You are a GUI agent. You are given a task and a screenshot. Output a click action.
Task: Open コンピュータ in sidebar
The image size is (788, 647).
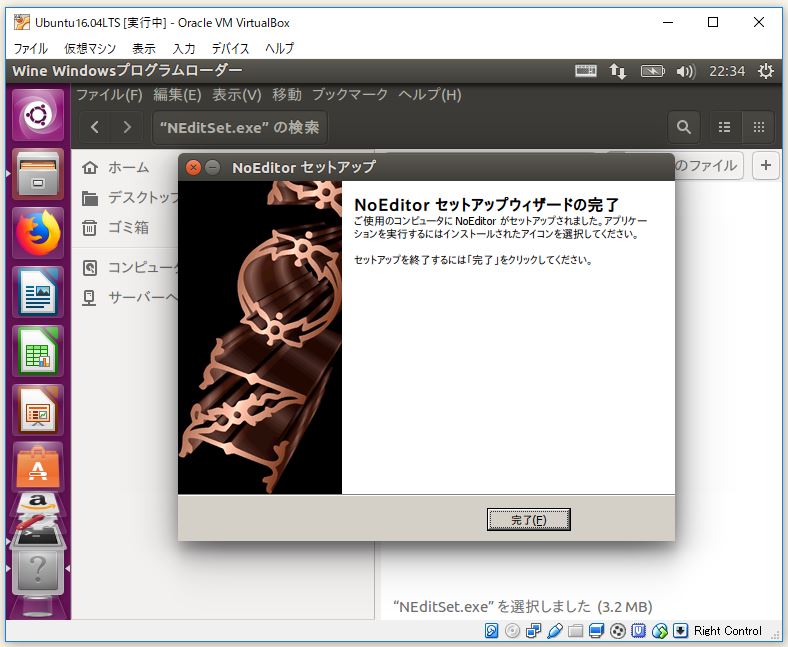[x=131, y=267]
